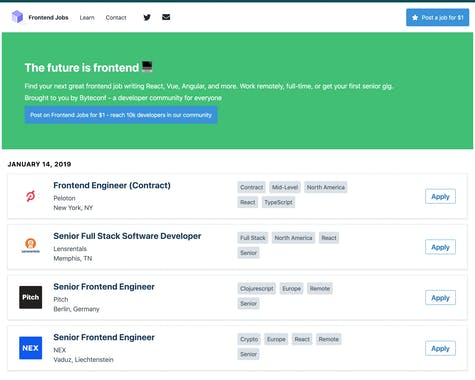This screenshot has height=380, width=475.
Task: Select the Full Stack tag
Action: click(253, 238)
